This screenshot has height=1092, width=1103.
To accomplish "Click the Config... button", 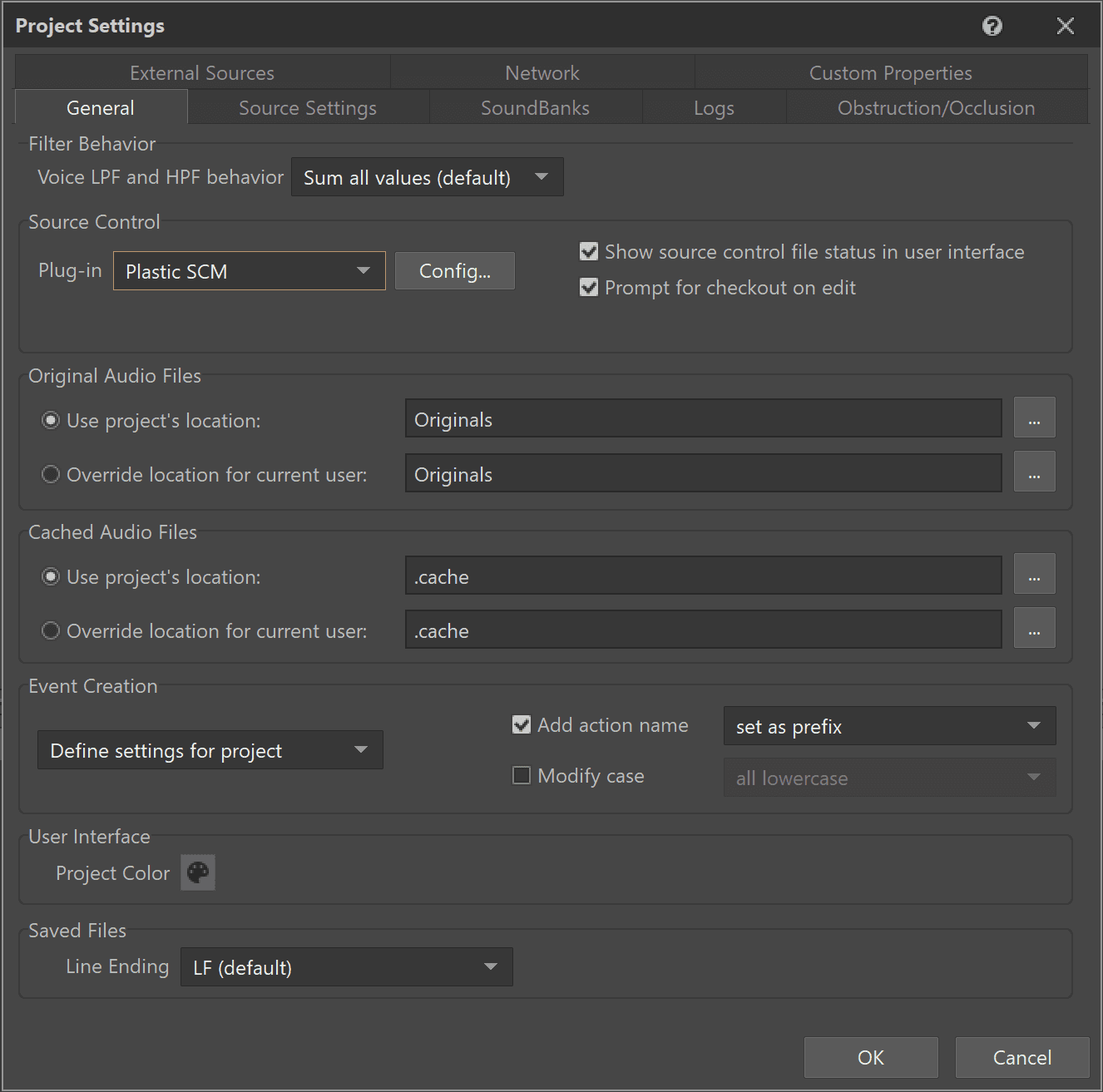I will [x=454, y=271].
